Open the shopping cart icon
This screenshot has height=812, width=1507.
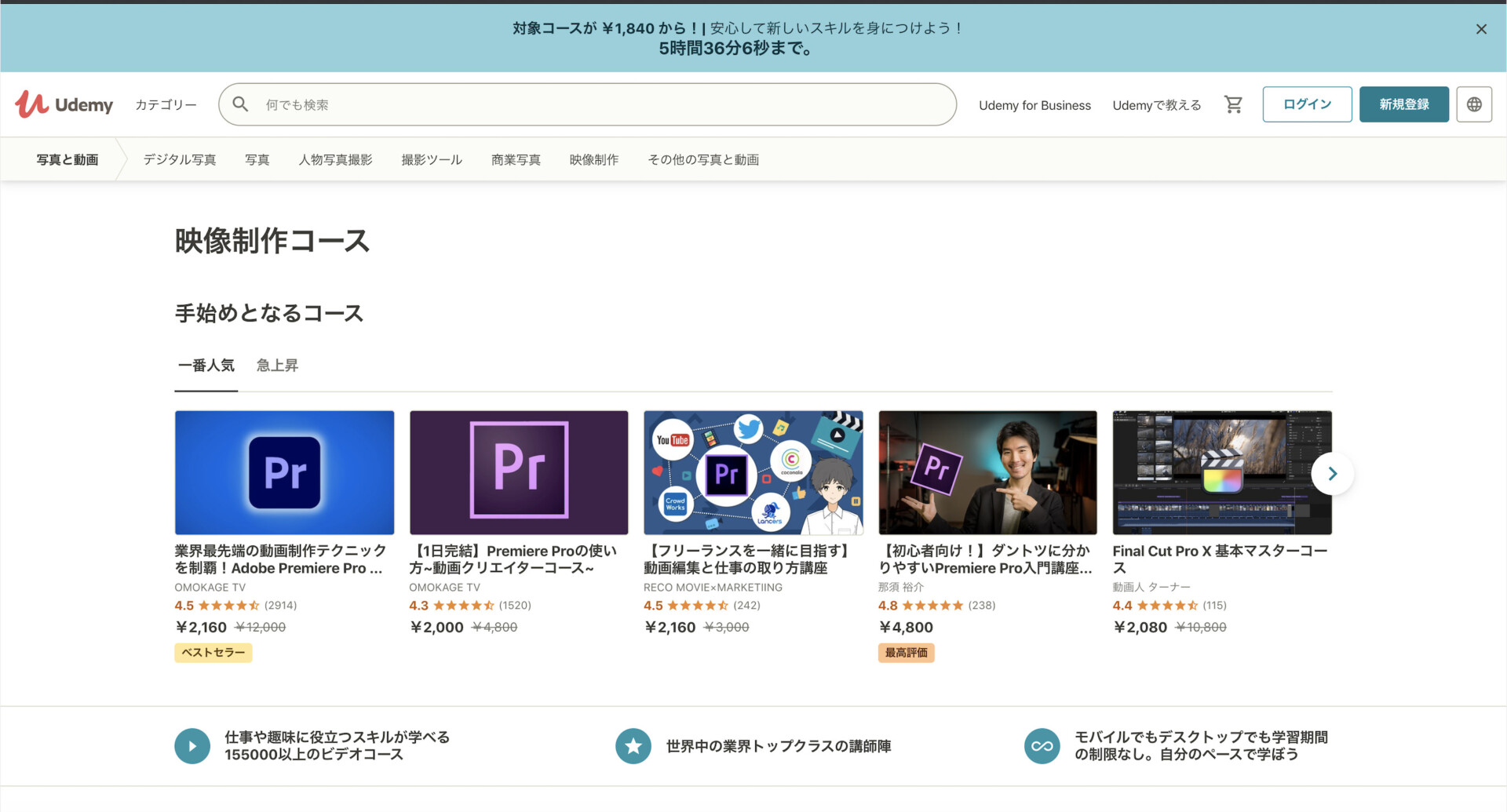(x=1233, y=104)
